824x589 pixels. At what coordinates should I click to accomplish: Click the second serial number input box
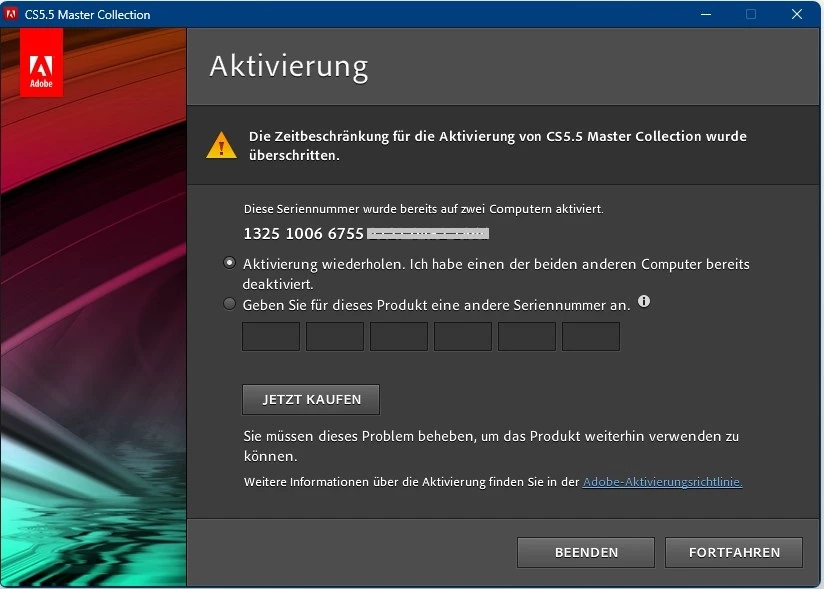(x=335, y=336)
